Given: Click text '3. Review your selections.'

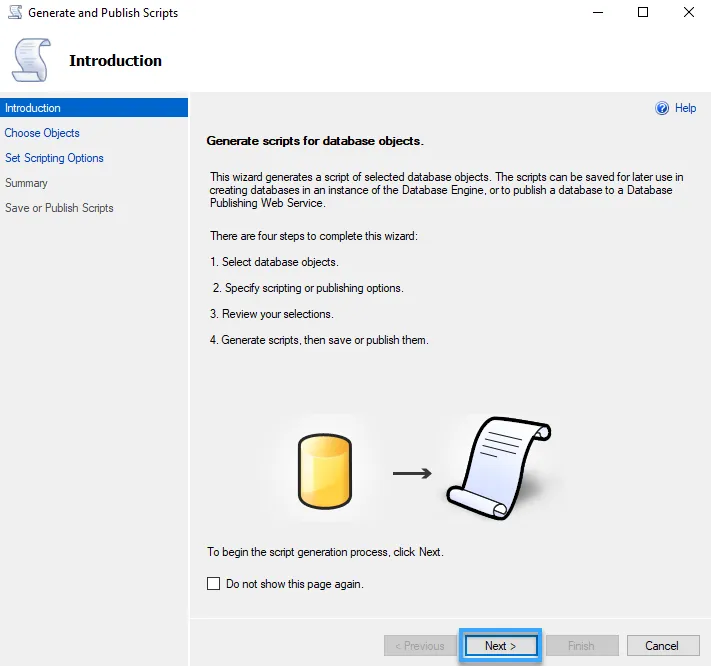Looking at the screenshot, I should (x=272, y=314).
